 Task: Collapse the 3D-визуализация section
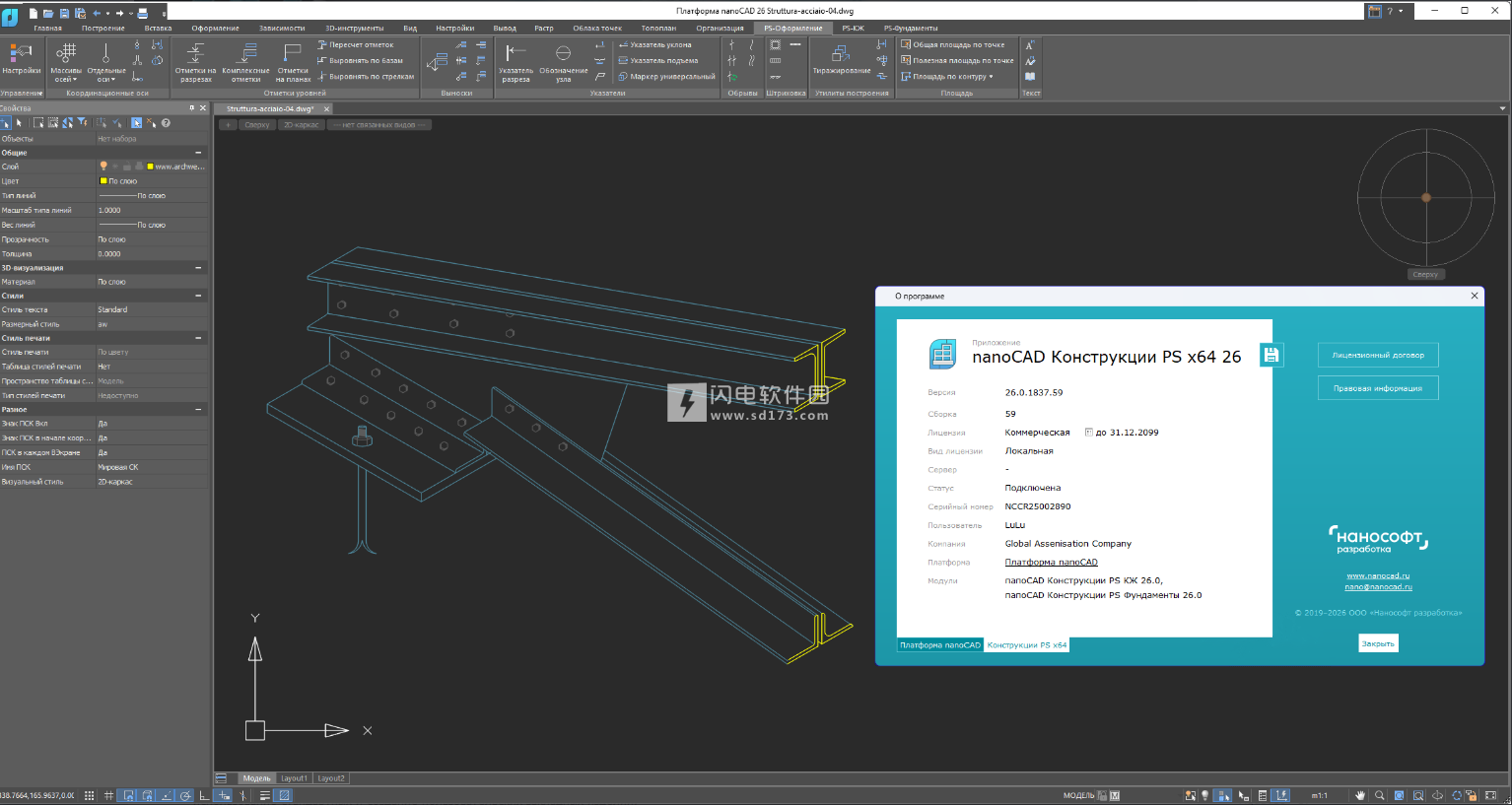click(x=198, y=268)
